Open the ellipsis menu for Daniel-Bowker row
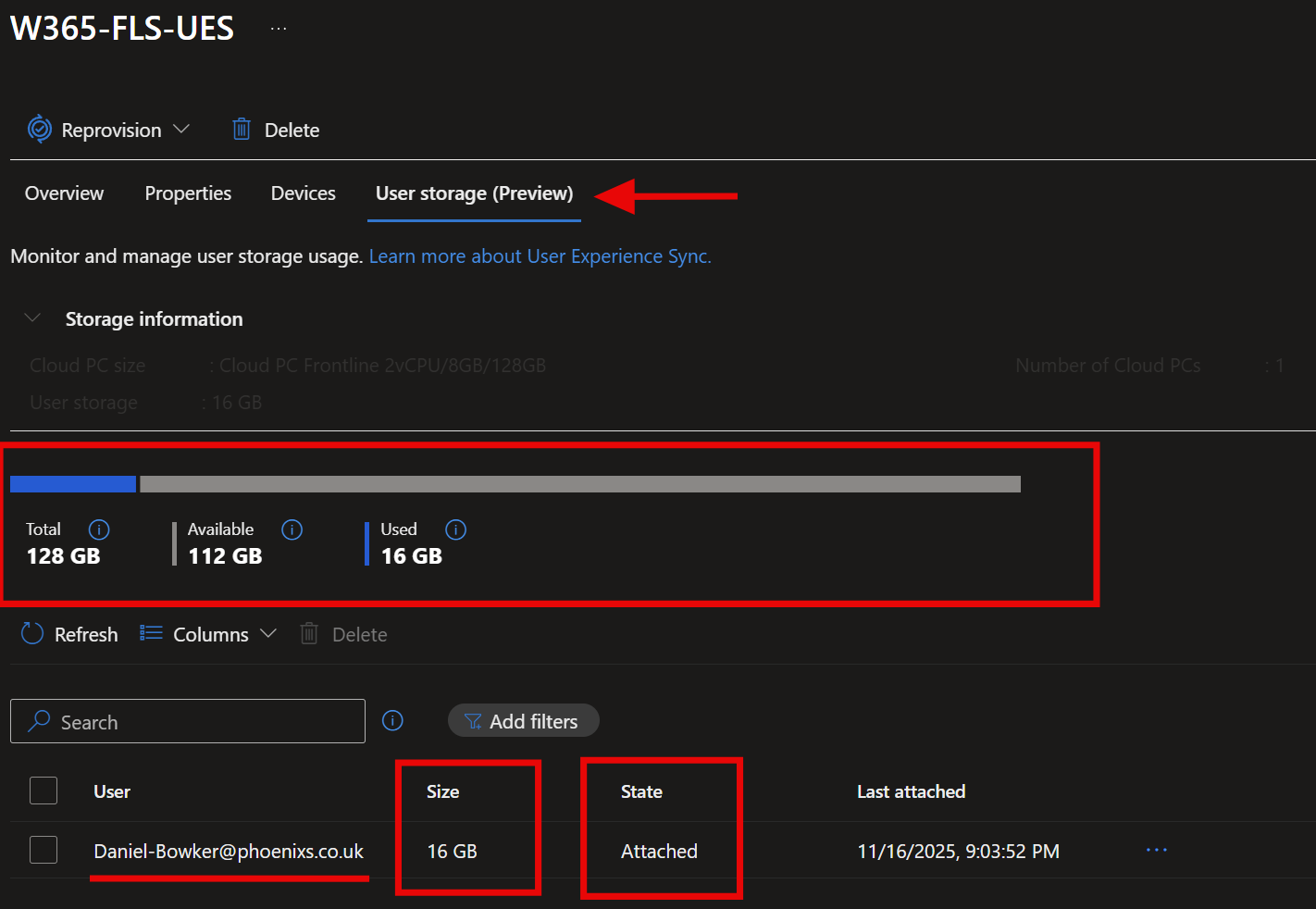The width and height of the screenshot is (1316, 909). 1156,851
